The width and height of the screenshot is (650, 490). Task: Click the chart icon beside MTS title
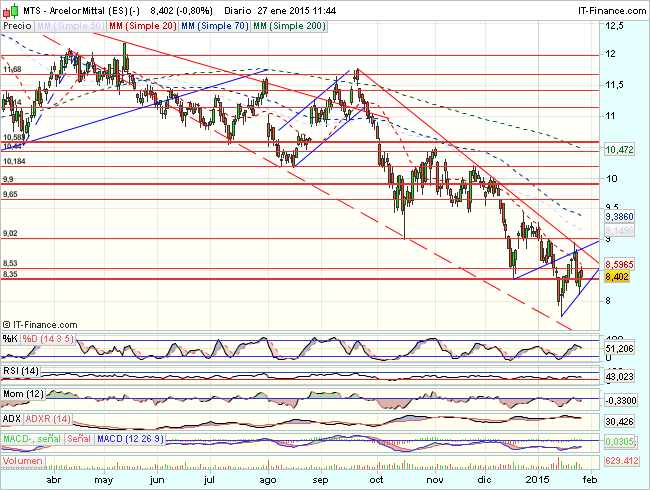tap(8, 8)
